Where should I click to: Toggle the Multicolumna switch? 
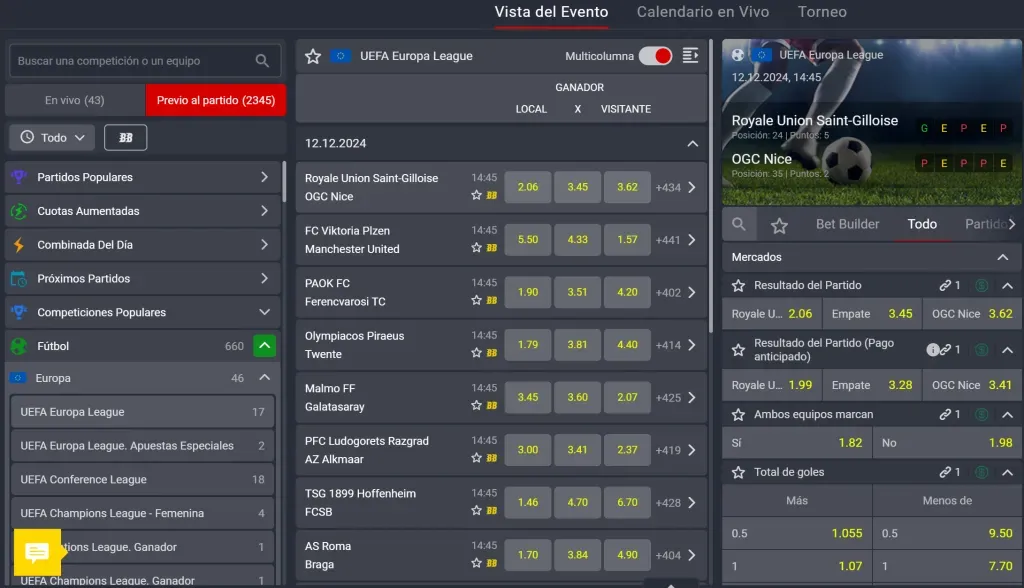[656, 56]
